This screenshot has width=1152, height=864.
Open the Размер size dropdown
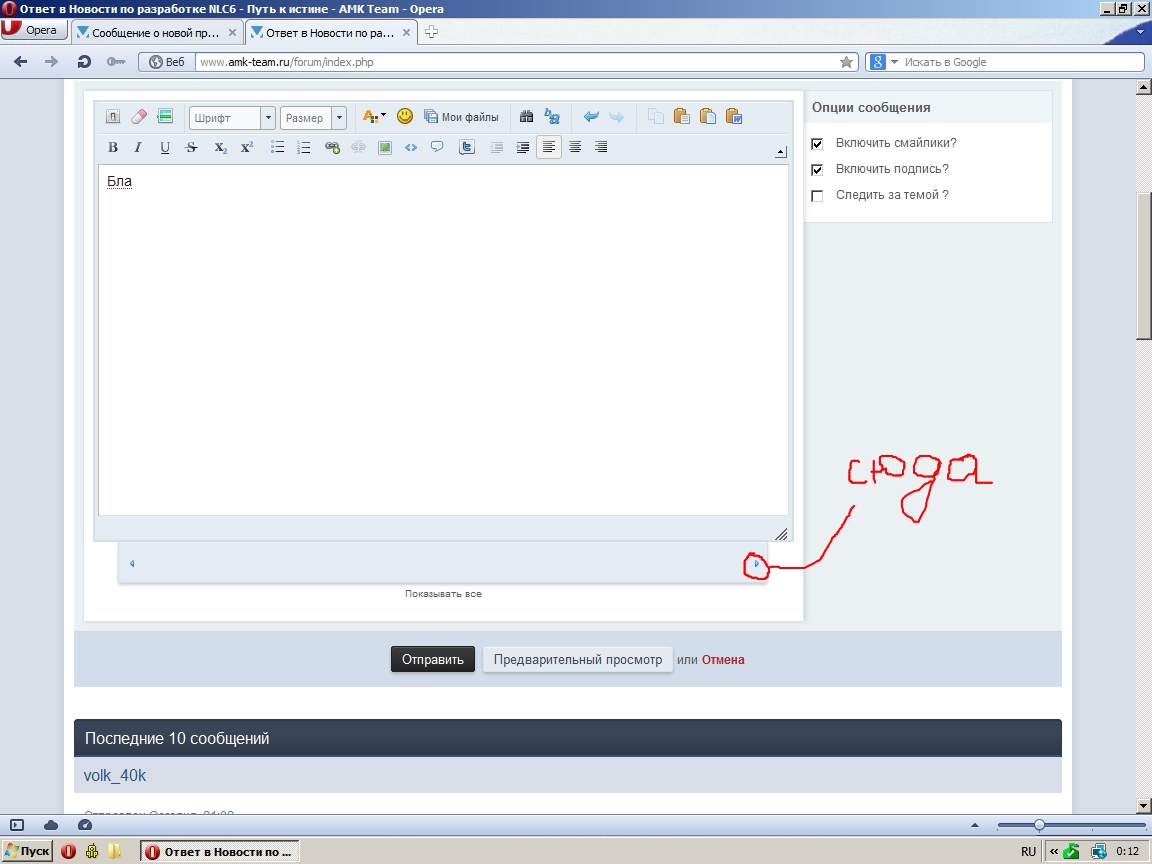(x=313, y=118)
